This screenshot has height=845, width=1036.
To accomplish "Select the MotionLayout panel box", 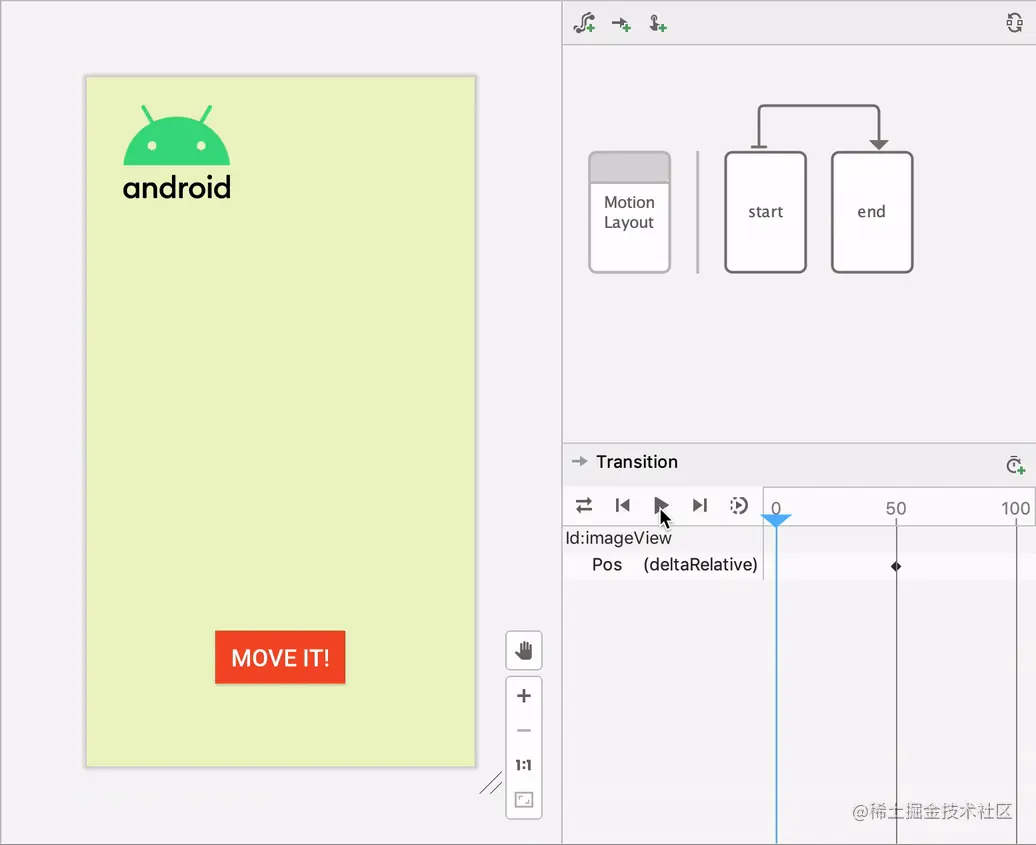I will [629, 211].
